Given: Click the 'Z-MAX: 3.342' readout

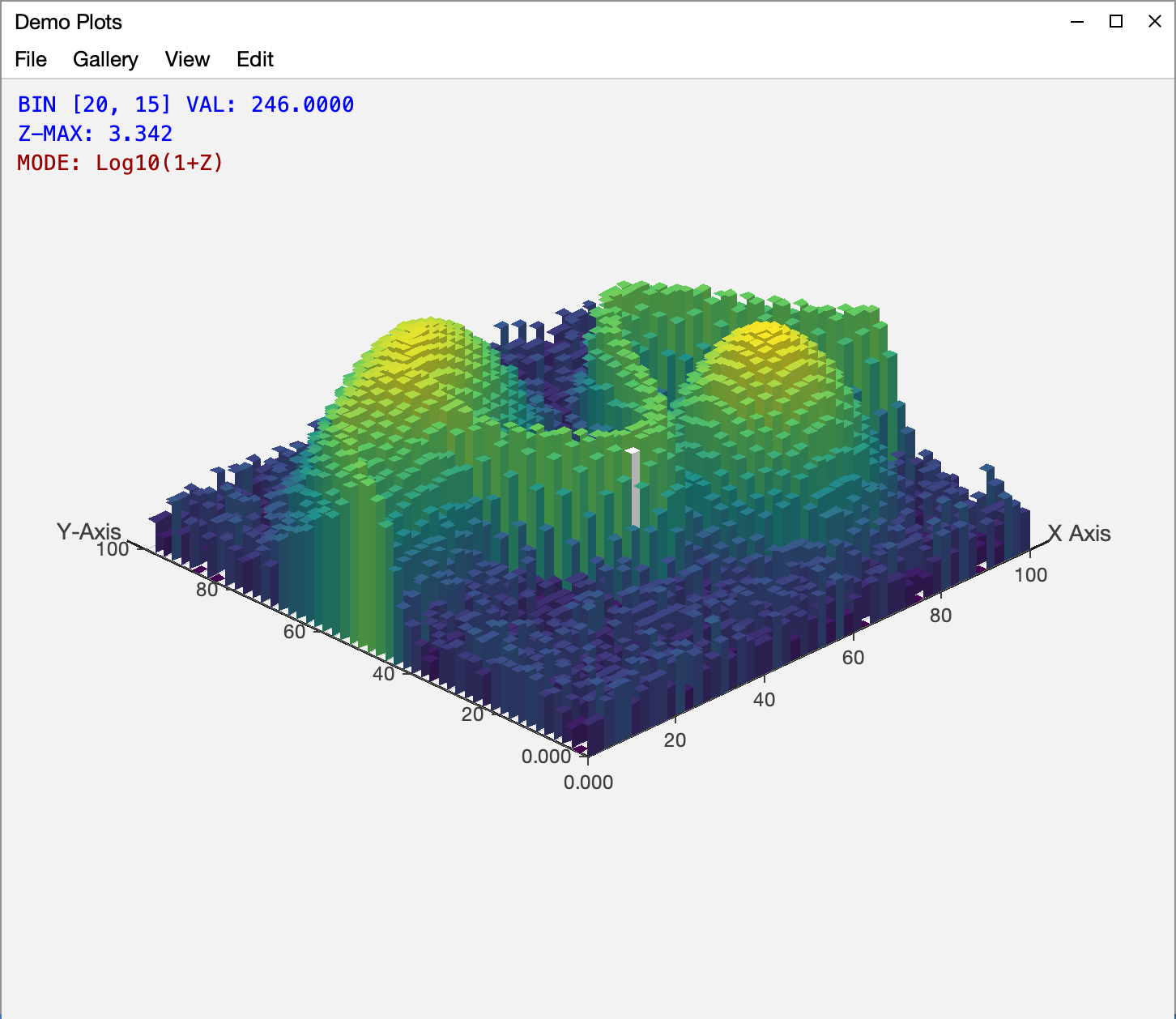Looking at the screenshot, I should [96, 134].
